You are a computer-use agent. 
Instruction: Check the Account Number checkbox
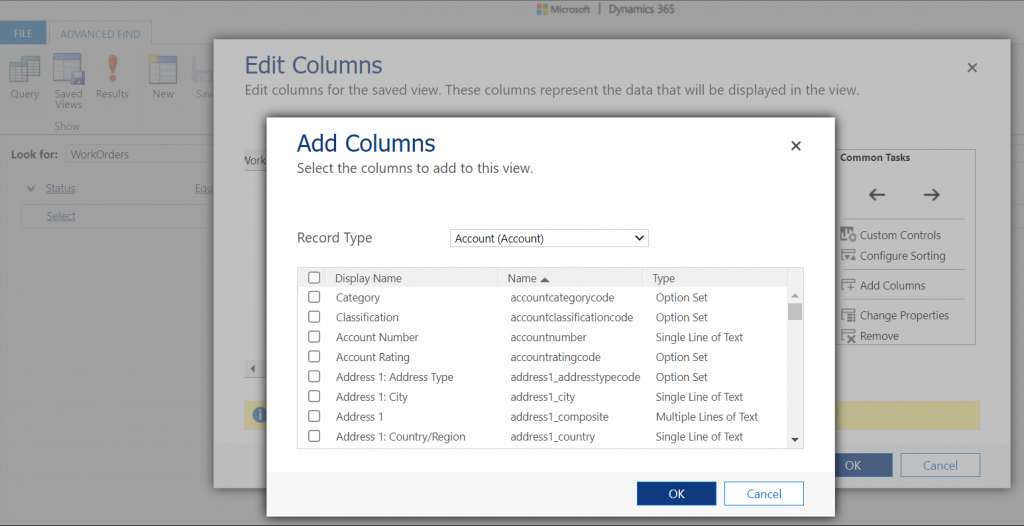pos(314,337)
